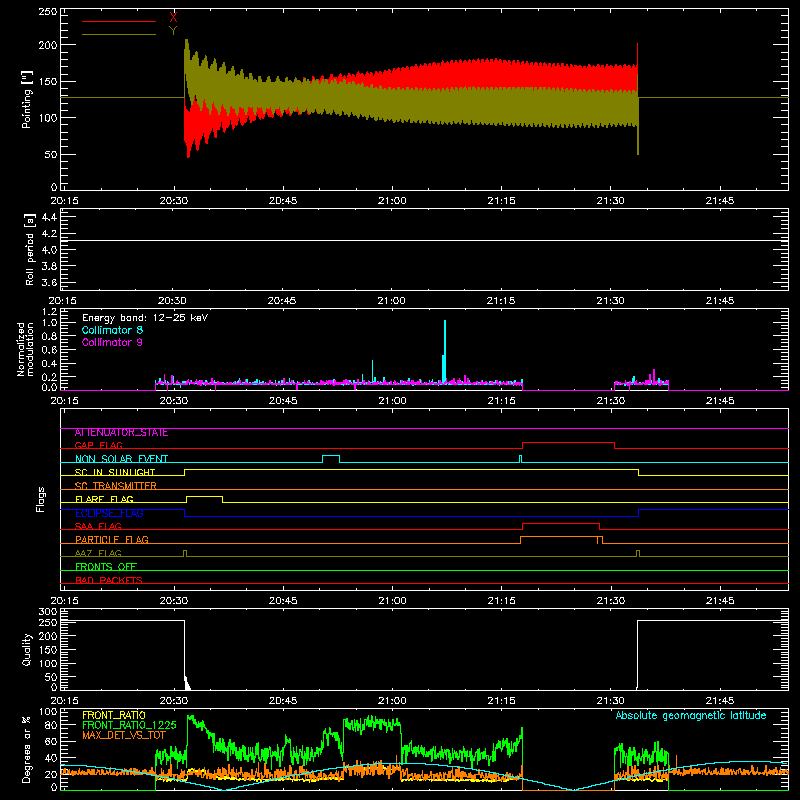Click the wide NON_SOLAR_EVENT pulse near 20:50

(x=331, y=456)
